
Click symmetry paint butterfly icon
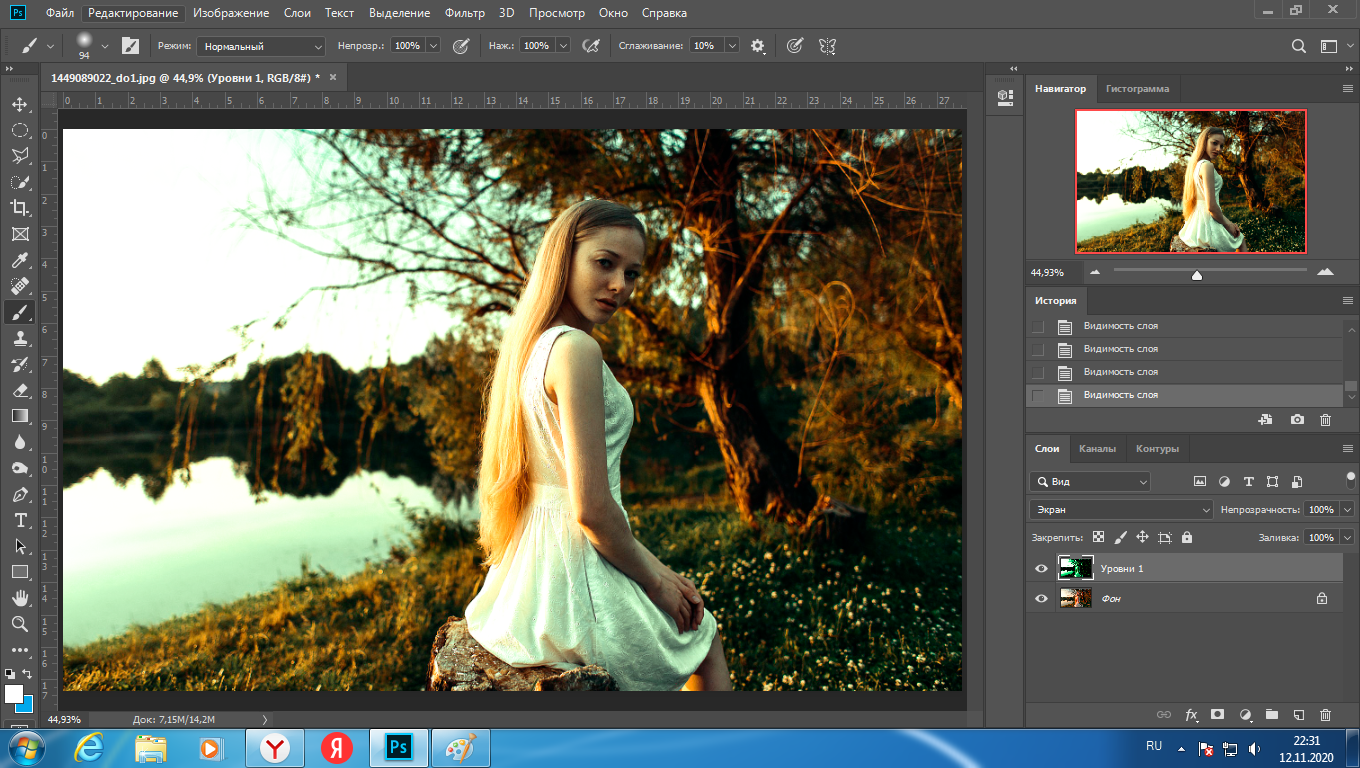click(827, 46)
